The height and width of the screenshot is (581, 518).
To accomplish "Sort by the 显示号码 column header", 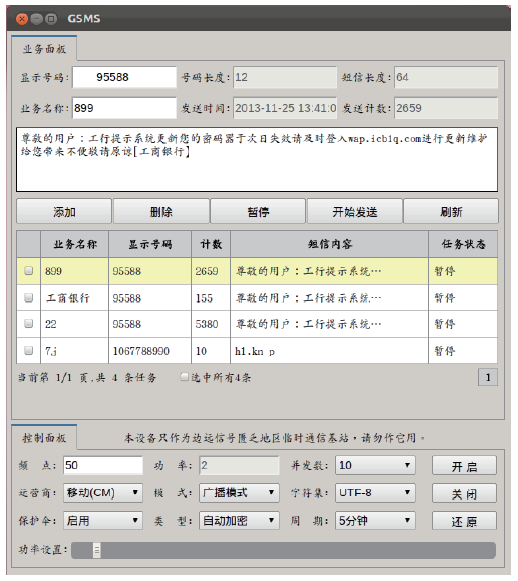I will 150,244.
